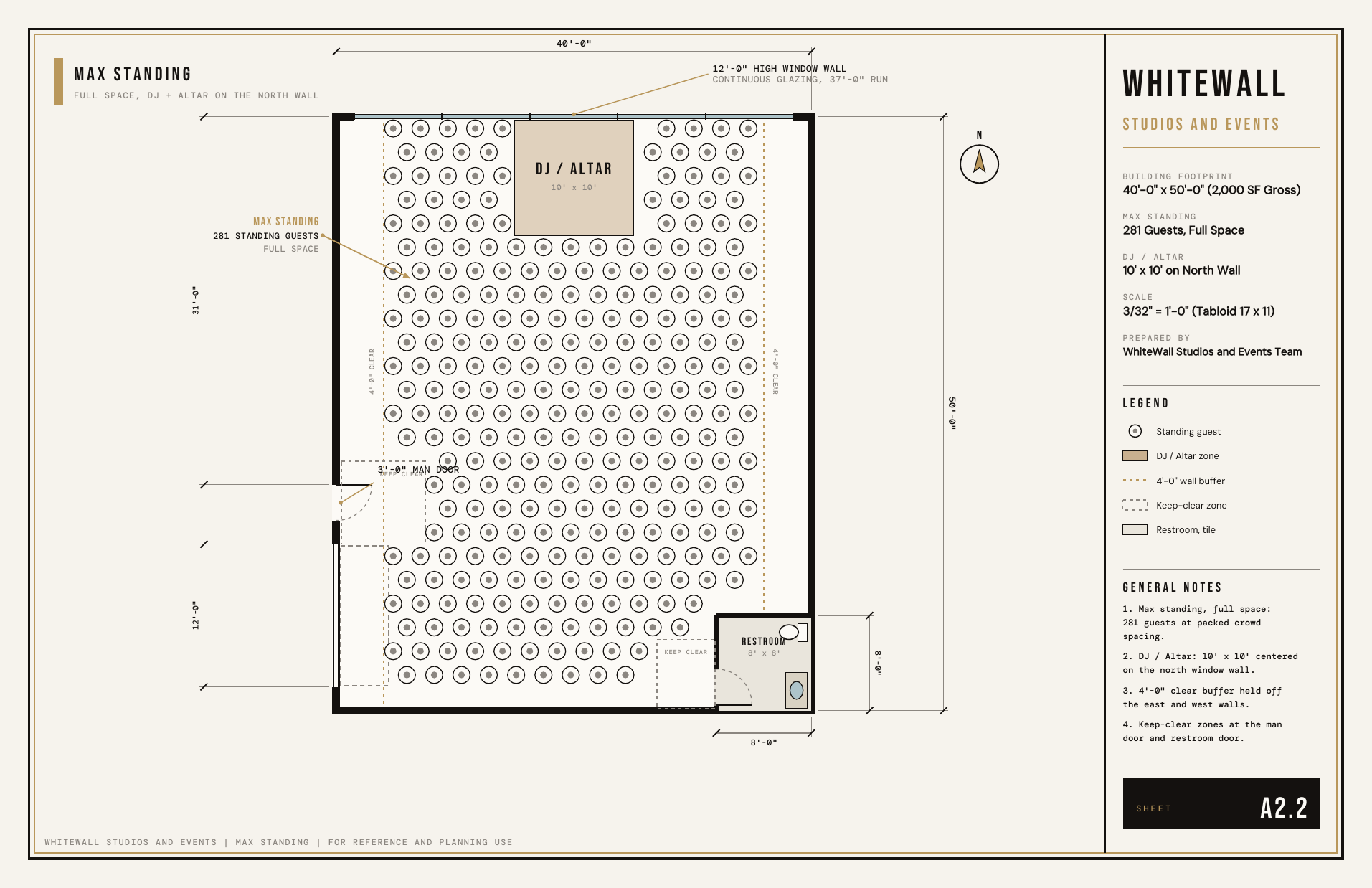Click the Restroom, tile legend swatch

pos(1135,529)
